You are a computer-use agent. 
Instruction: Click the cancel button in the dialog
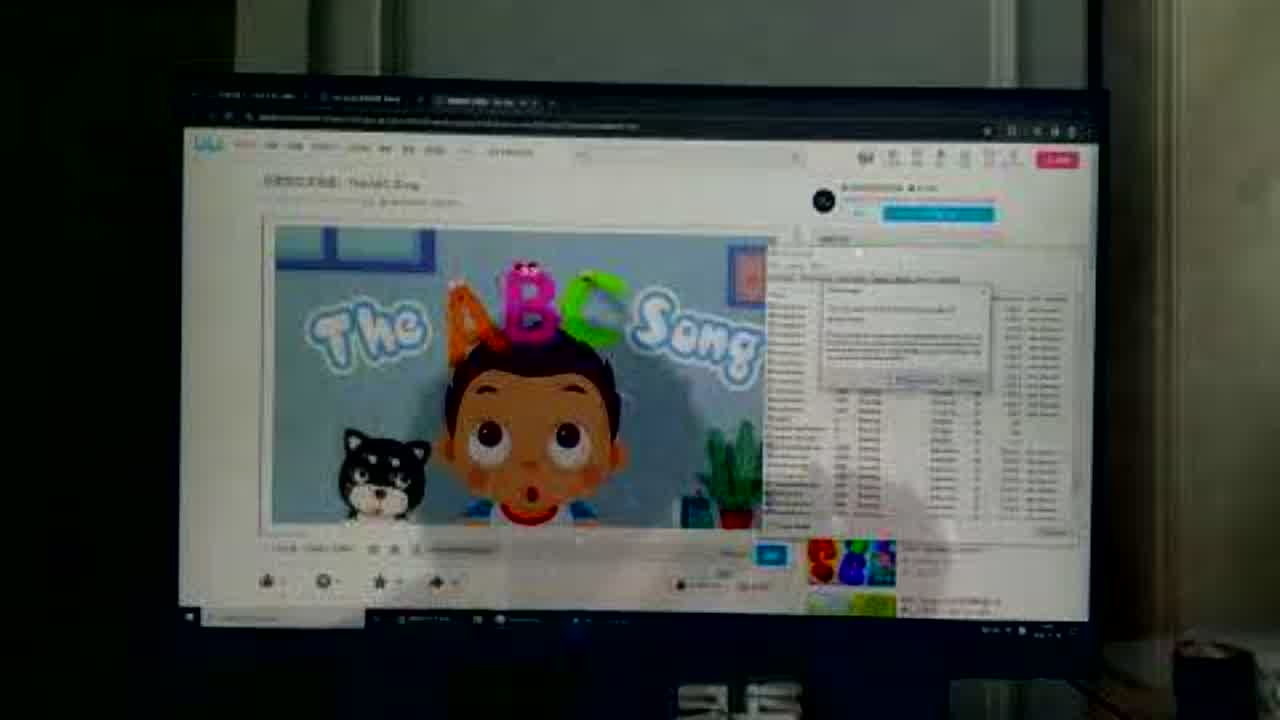coord(965,381)
